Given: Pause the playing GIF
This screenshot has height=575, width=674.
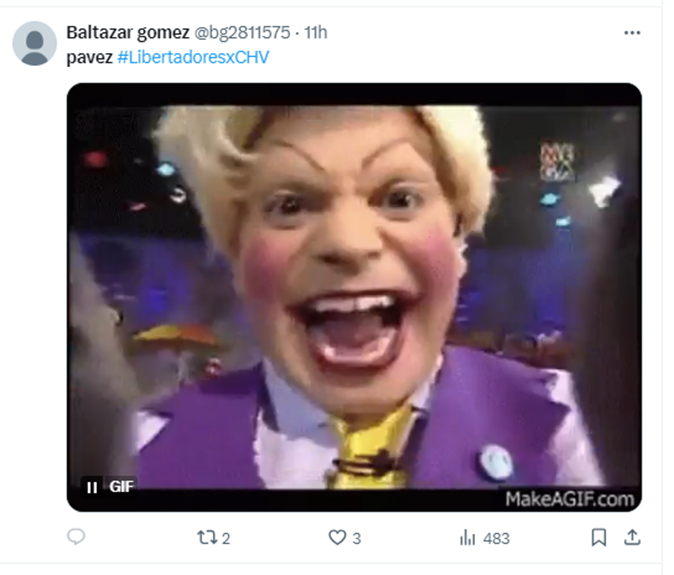Looking at the screenshot, I should point(92,487).
